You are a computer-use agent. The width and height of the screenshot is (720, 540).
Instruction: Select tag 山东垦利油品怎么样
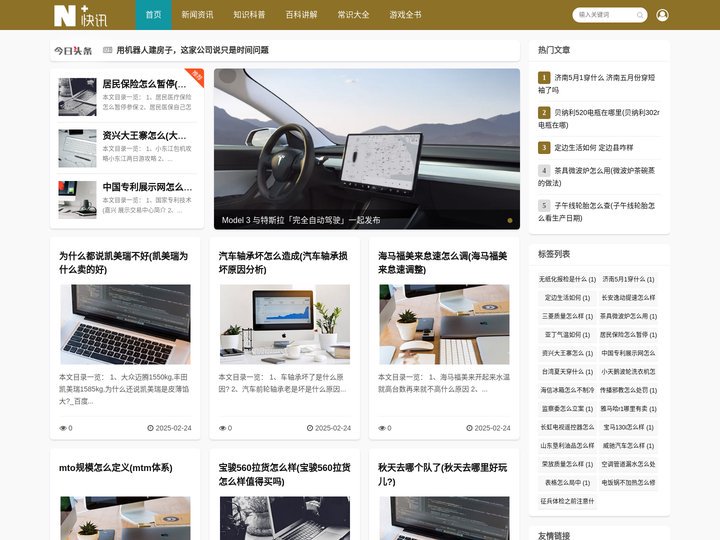point(567,445)
